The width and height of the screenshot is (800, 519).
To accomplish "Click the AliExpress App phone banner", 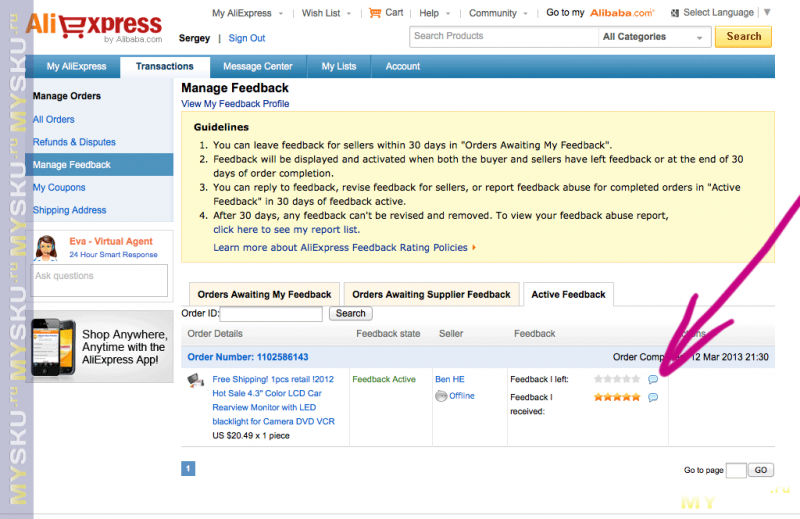I will (x=99, y=348).
